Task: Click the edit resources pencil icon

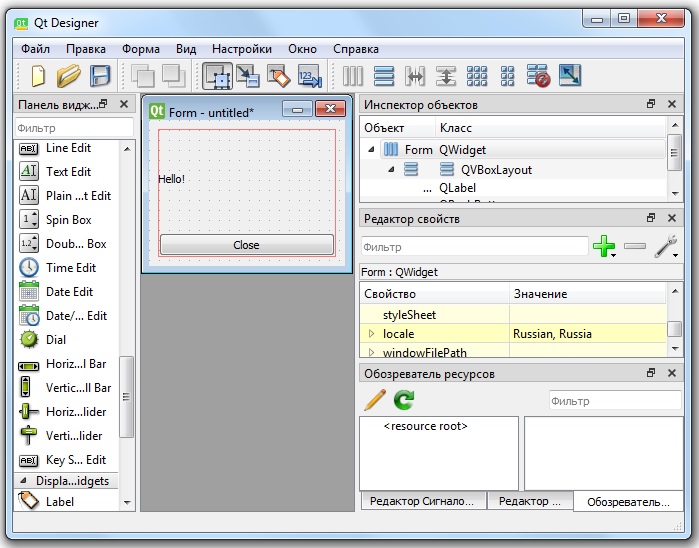Action: click(x=375, y=400)
